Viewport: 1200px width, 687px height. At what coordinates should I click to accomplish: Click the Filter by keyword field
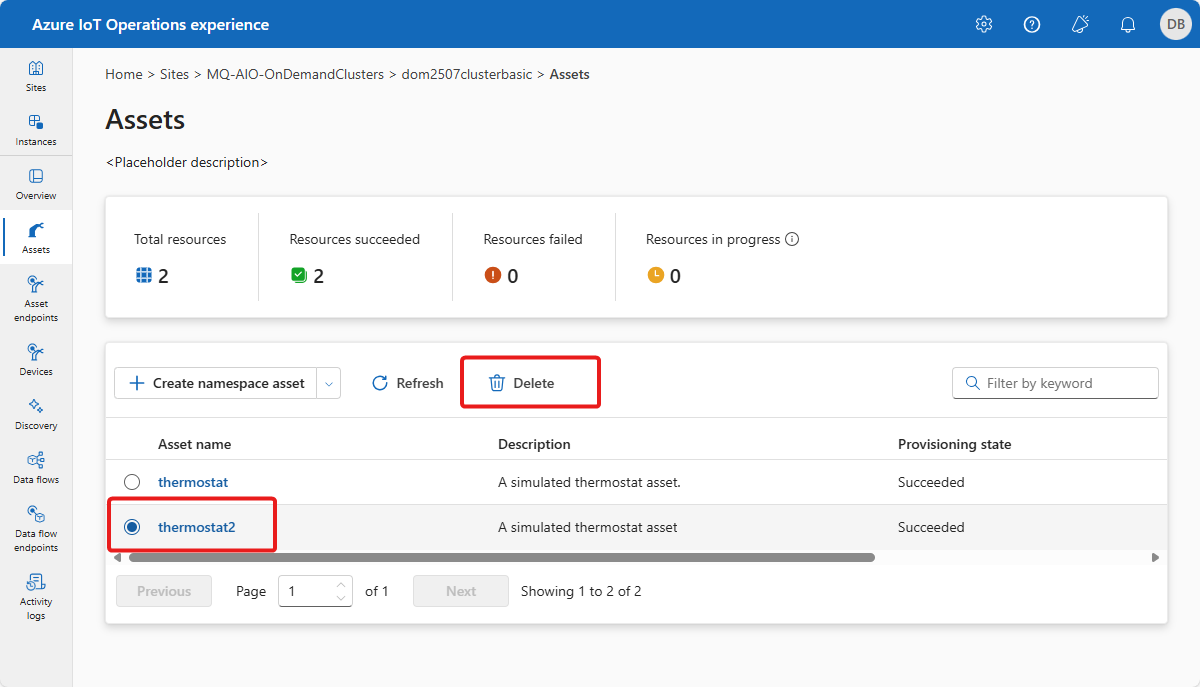click(x=1055, y=383)
